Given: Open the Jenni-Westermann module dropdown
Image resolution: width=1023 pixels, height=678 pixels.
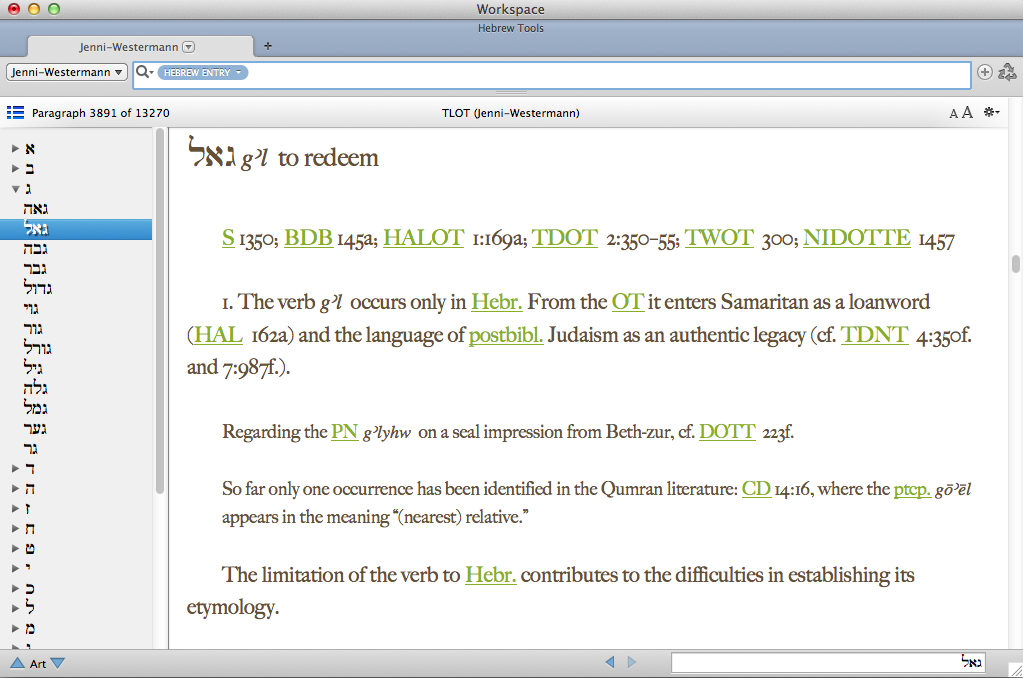Looking at the screenshot, I should [67, 72].
